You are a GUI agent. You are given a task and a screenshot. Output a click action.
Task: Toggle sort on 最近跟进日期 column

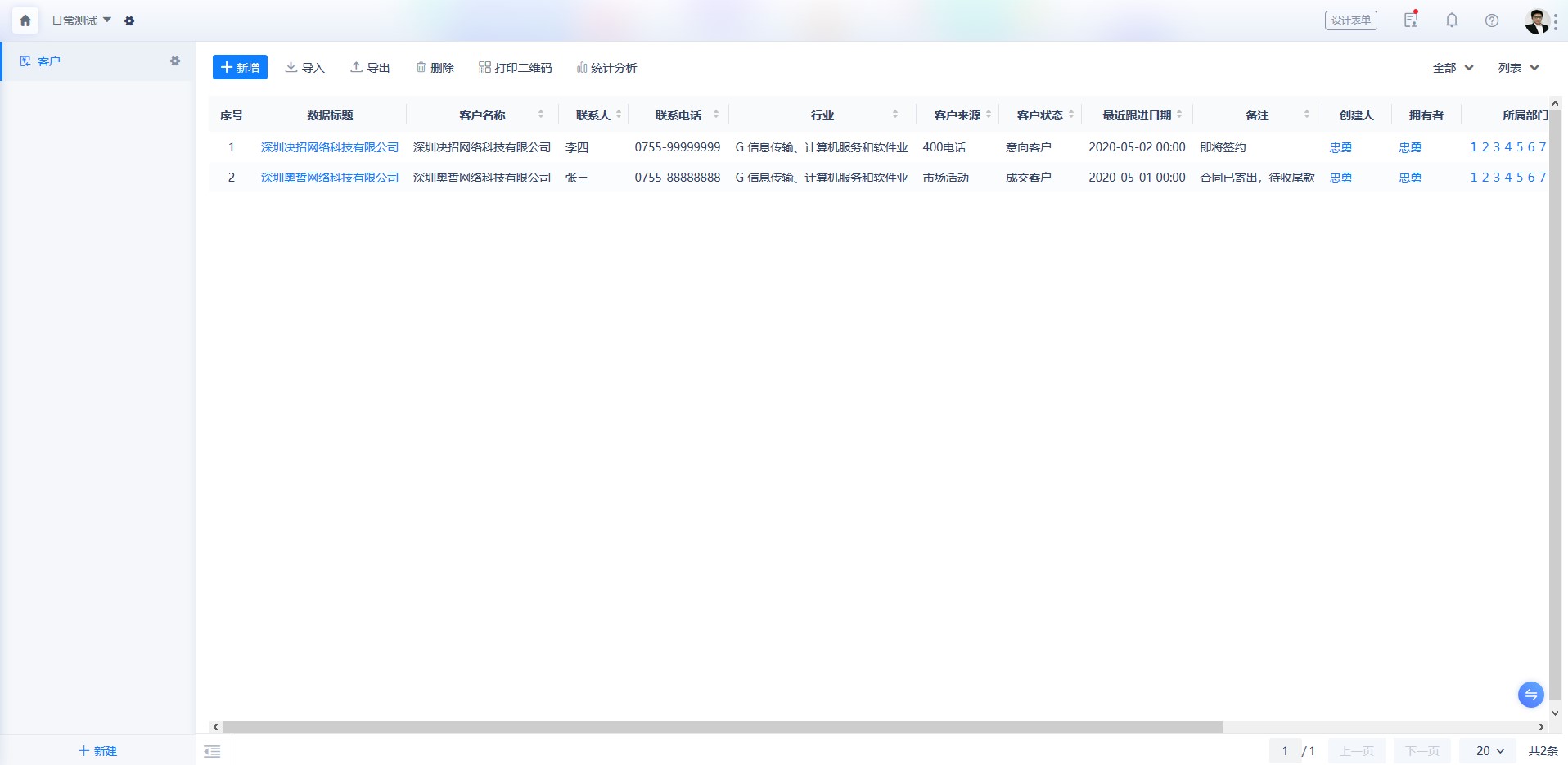(x=1179, y=115)
